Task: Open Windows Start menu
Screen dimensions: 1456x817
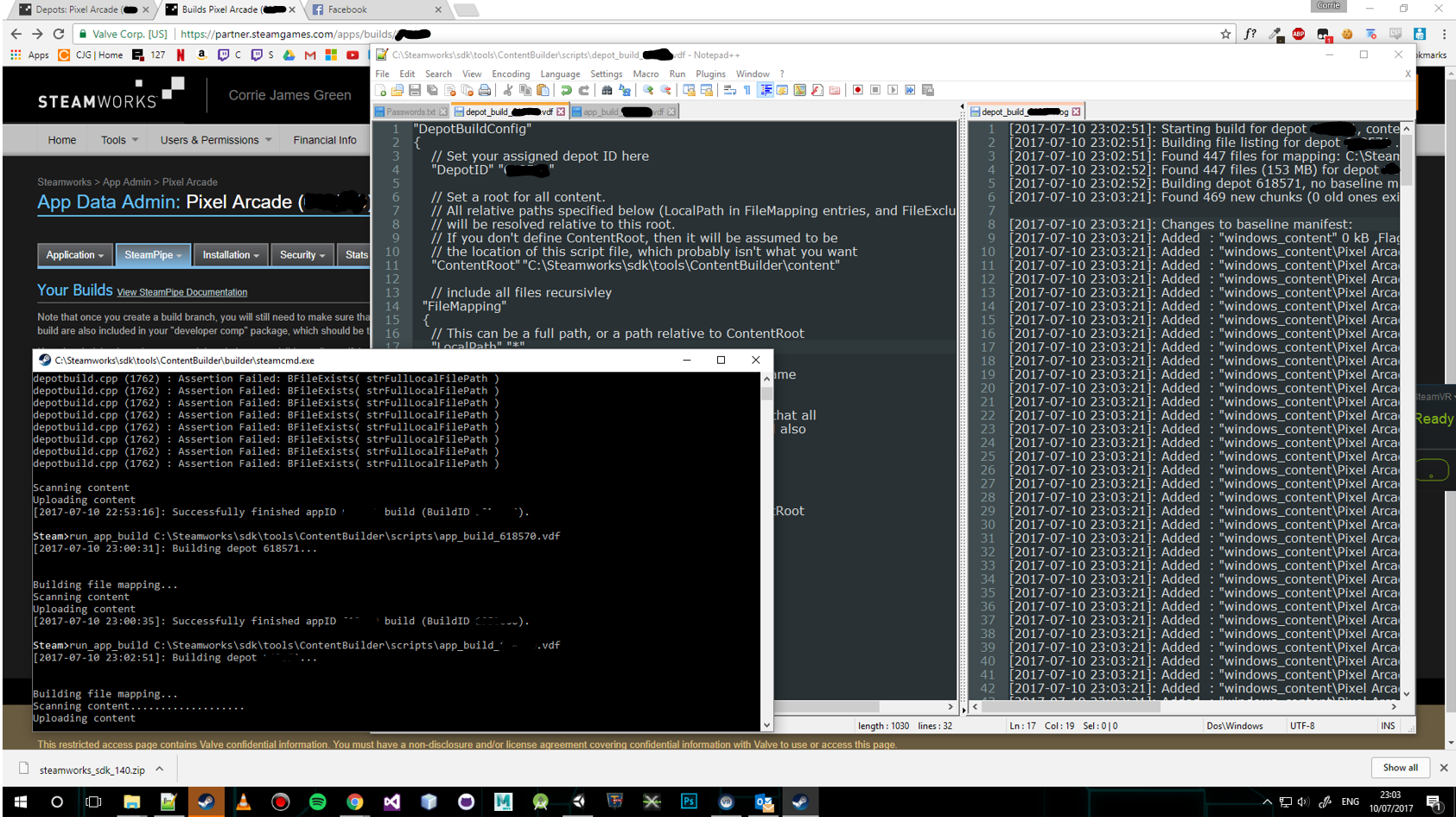Action: [x=20, y=801]
